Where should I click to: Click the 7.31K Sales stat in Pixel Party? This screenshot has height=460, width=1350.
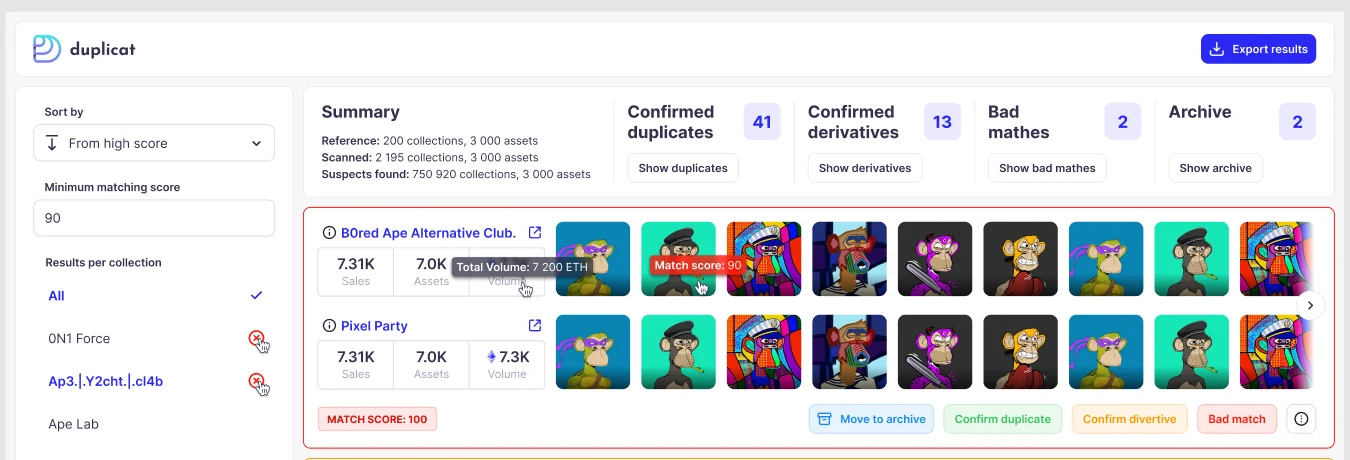pyautogui.click(x=356, y=364)
